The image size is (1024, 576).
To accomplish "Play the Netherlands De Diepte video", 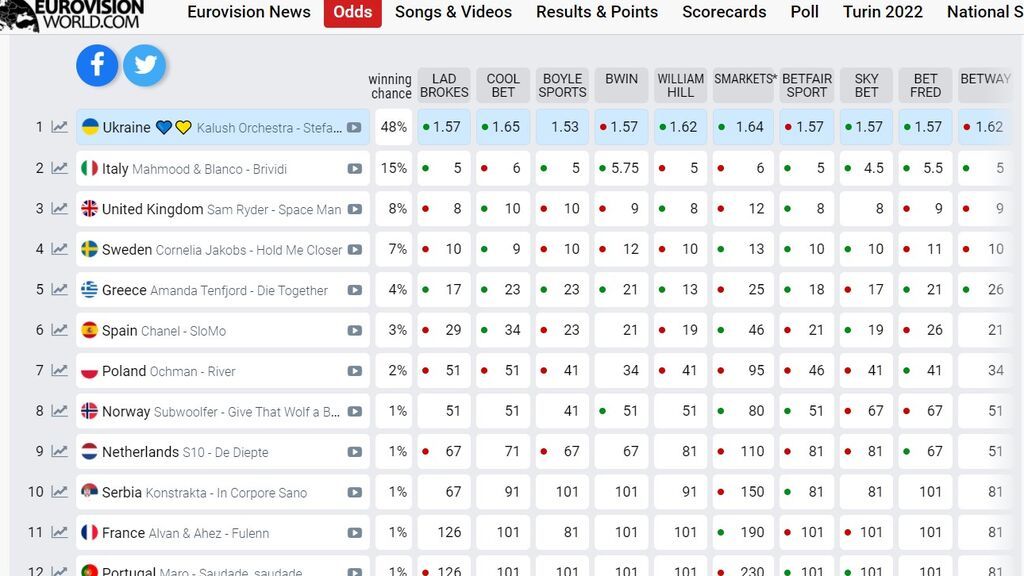I will coord(355,452).
